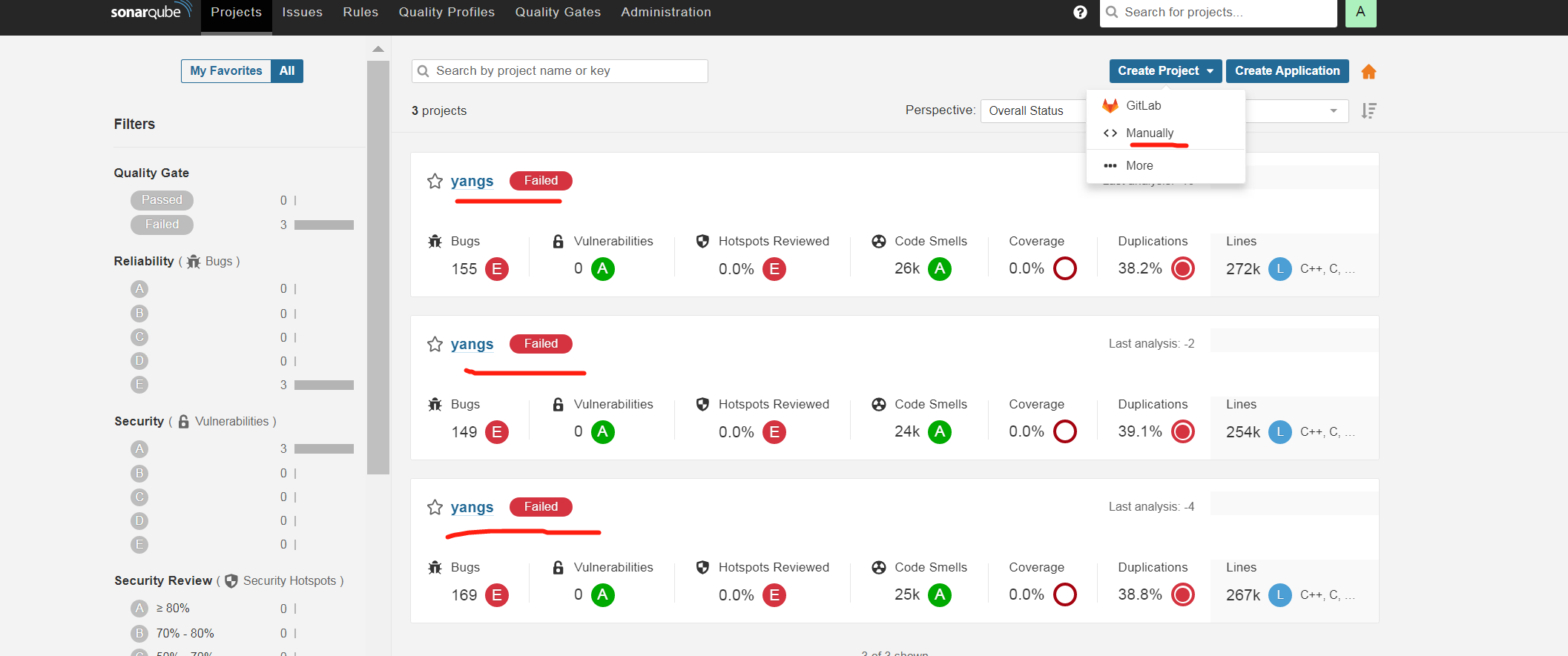
Task: Filter Reliability by rating E
Action: pos(139,385)
